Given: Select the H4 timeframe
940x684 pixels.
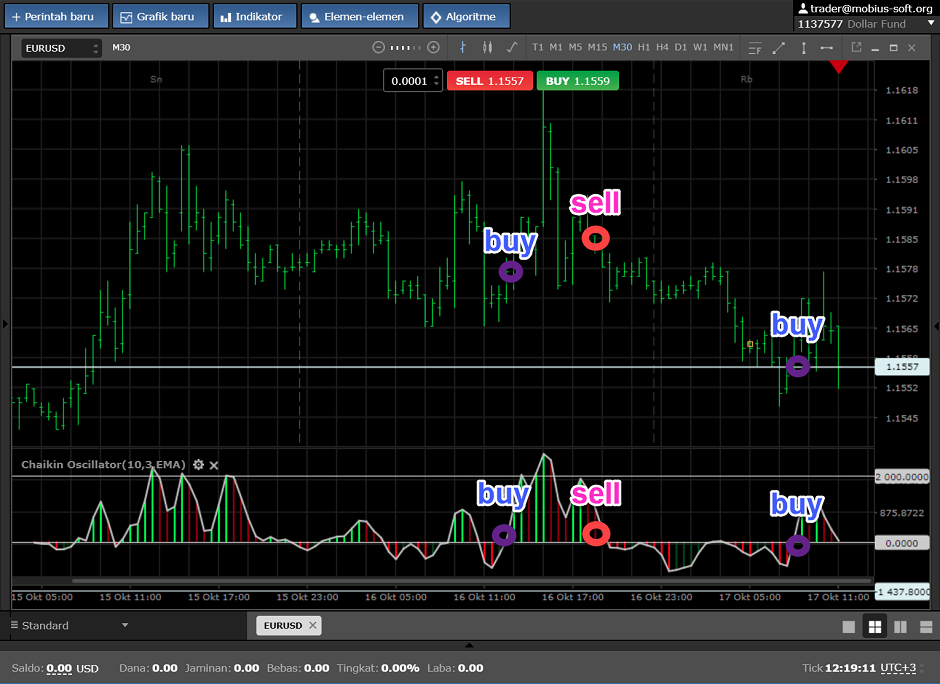Looking at the screenshot, I should (662, 47).
